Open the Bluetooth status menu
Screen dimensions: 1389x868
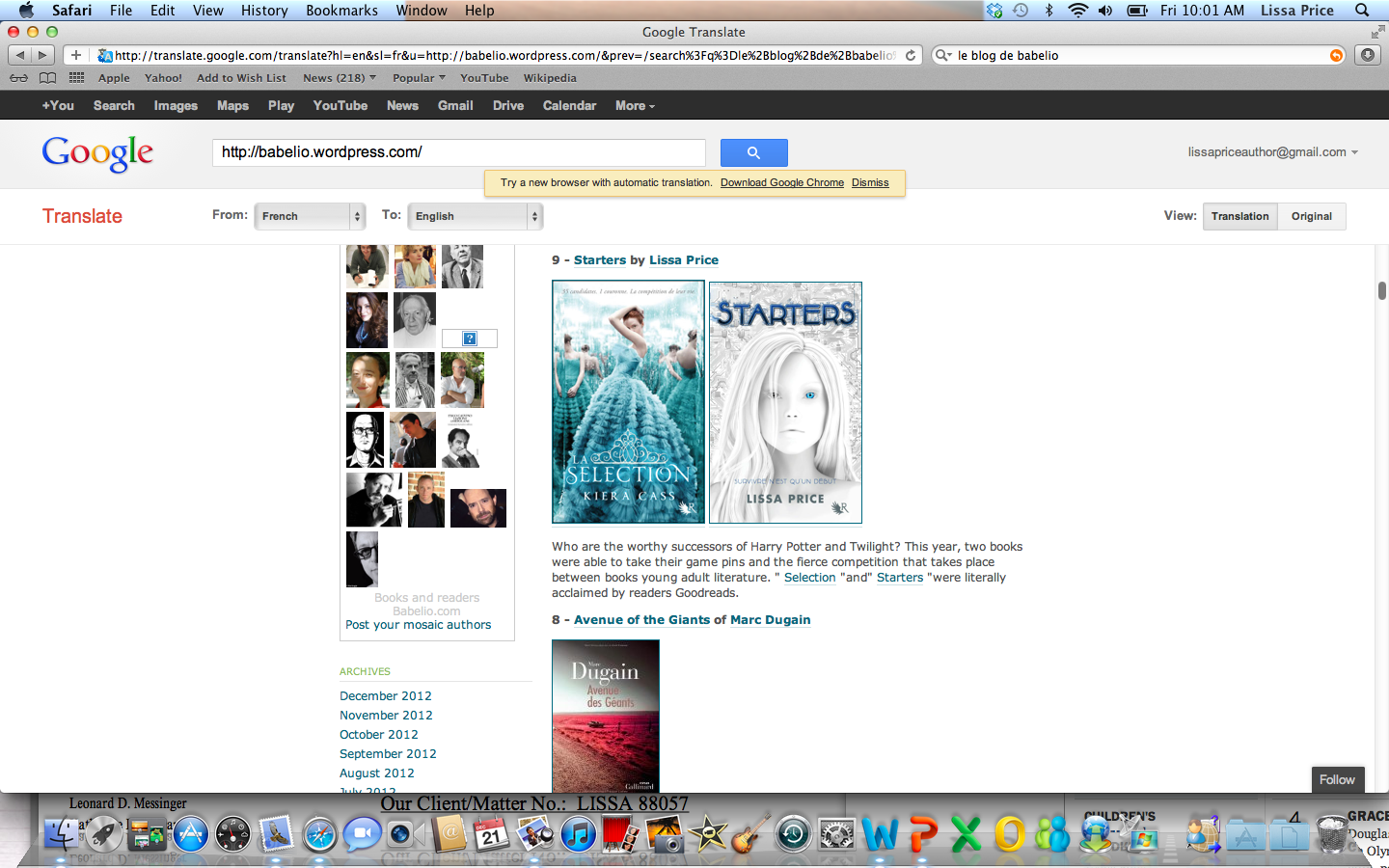[1049, 11]
